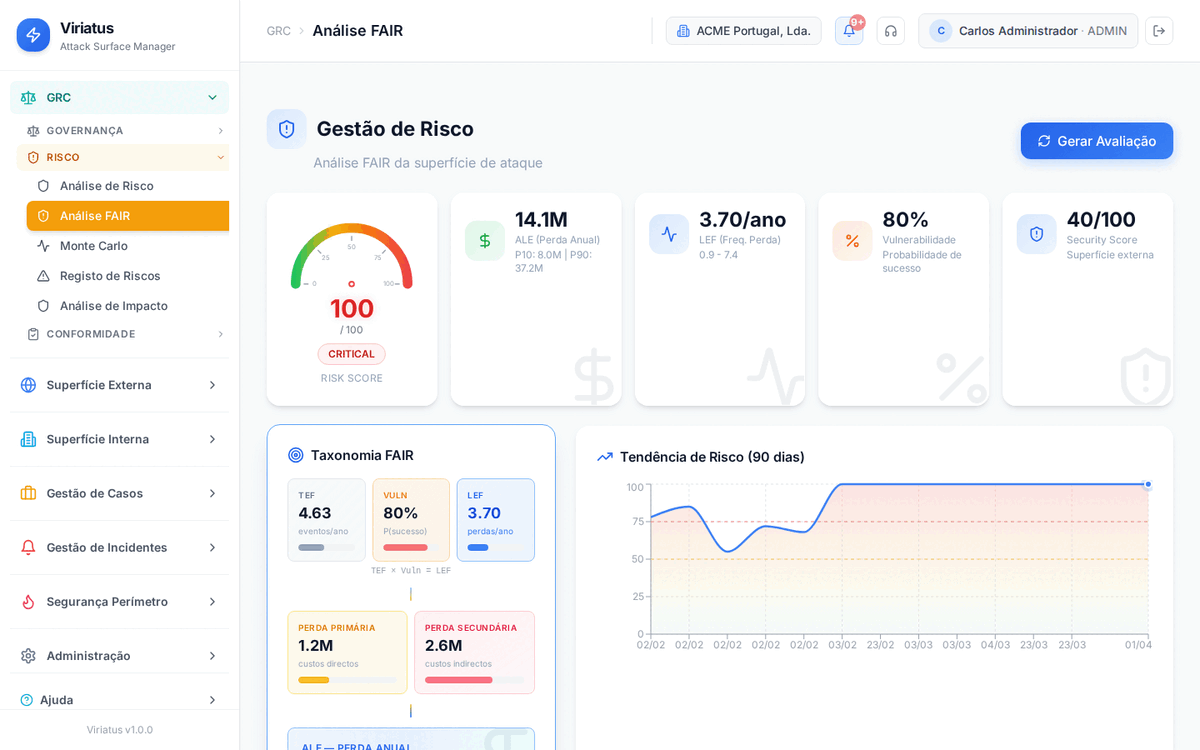Expand the Governança submenu
Viewport: 1200px width, 750px height.
(x=220, y=131)
